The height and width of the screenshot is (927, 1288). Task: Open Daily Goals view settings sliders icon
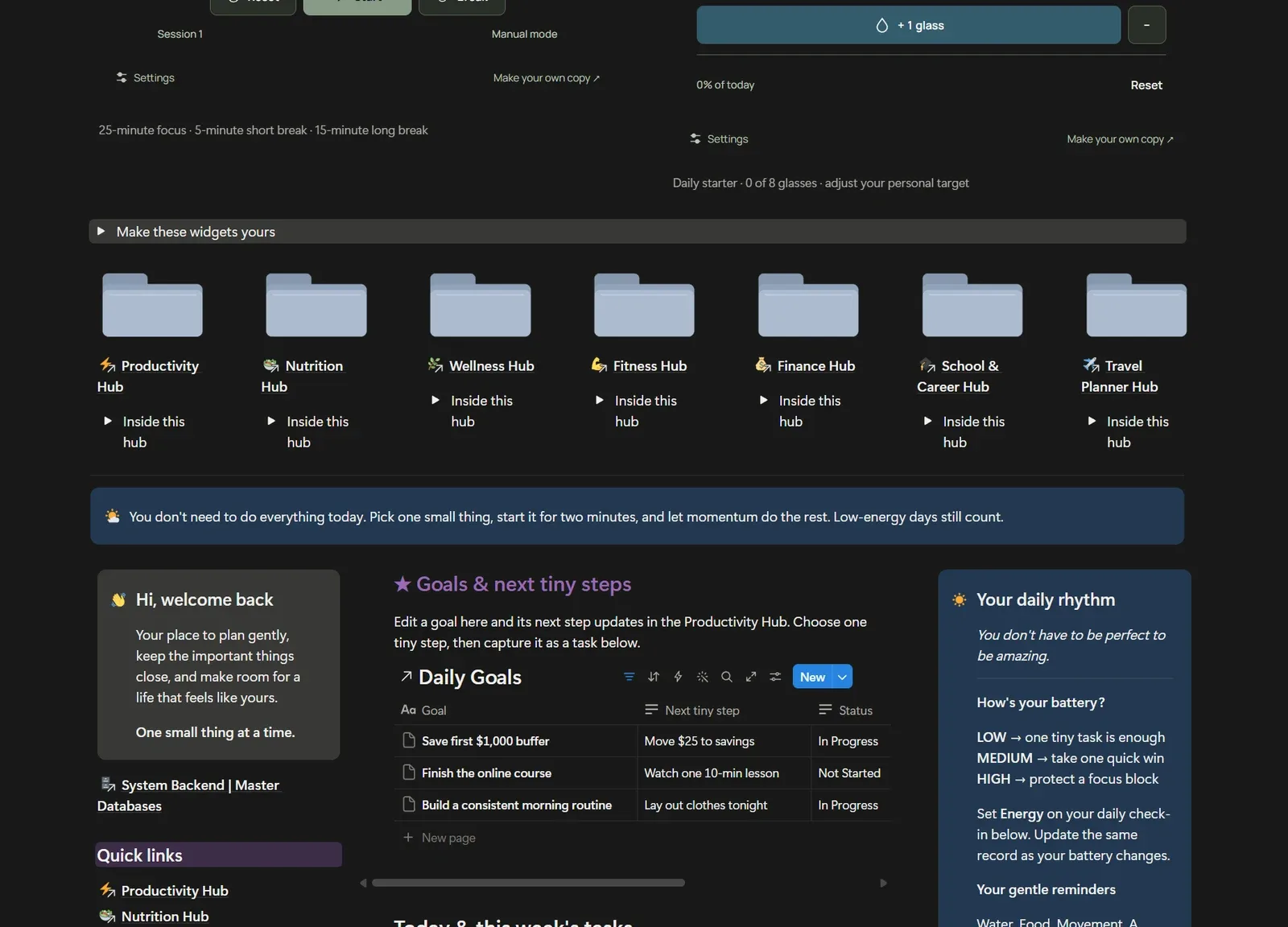[775, 677]
